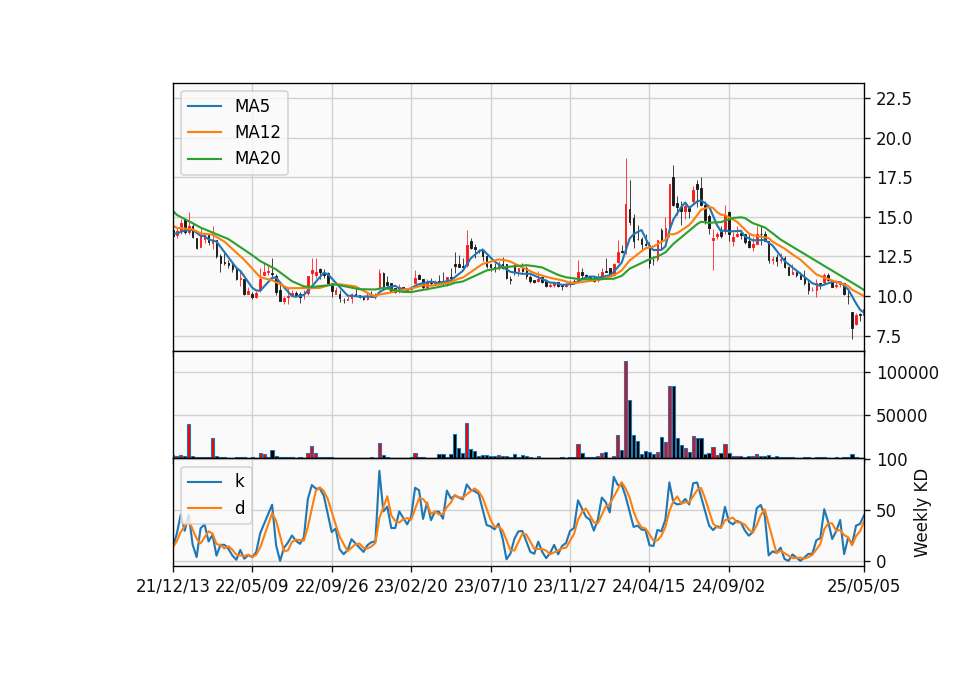Click the 22/09/26 date tick label
960x690 pixels.
(x=332, y=586)
